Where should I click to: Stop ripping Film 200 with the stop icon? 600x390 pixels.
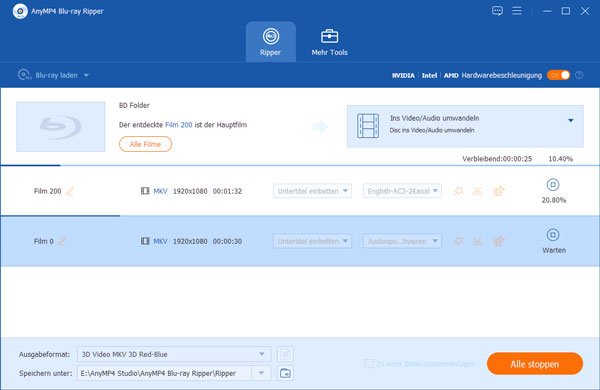[553, 185]
